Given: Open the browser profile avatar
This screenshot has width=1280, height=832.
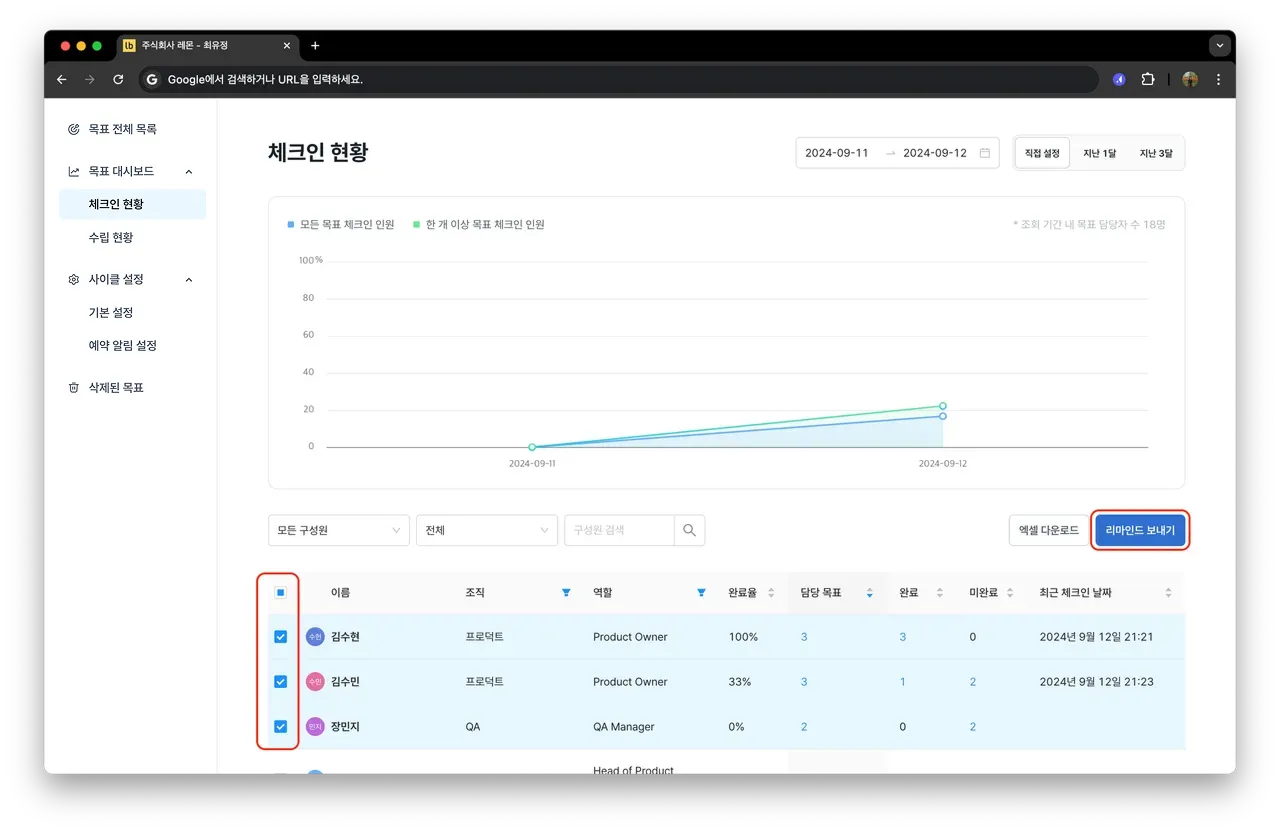Looking at the screenshot, I should 1190,80.
